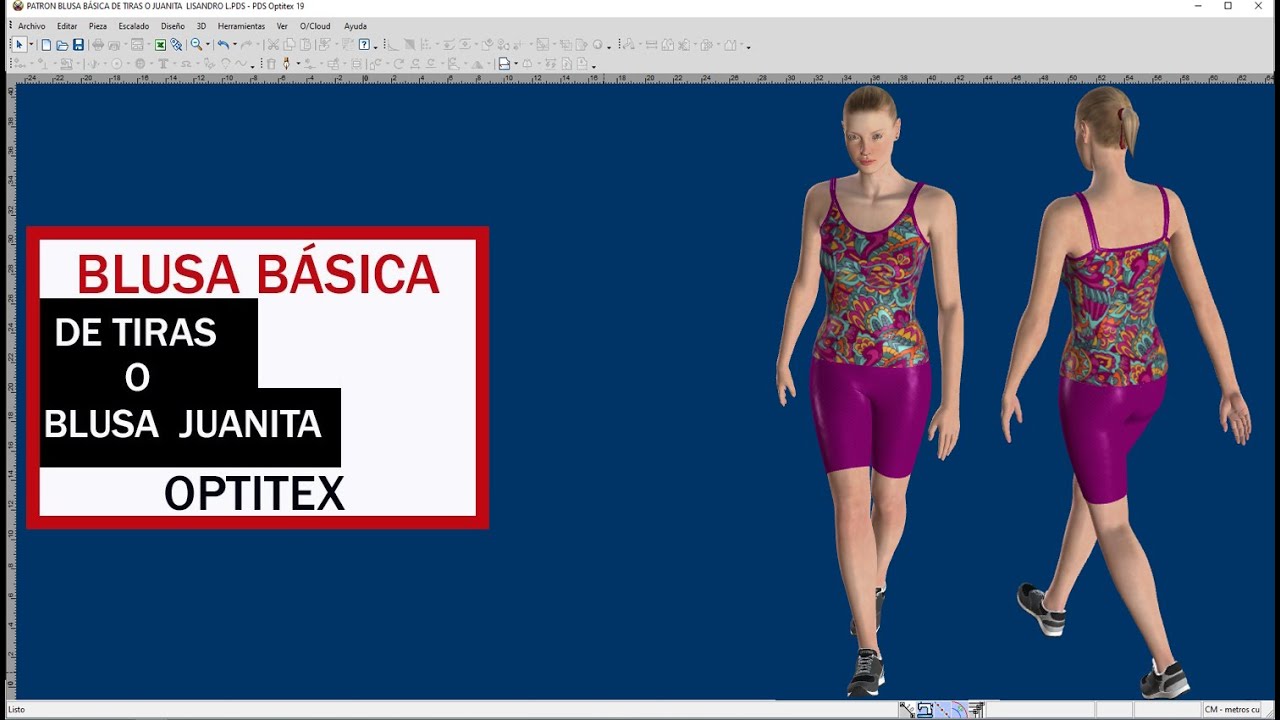Screen dimensions: 1280x720
Task: Expand dropdown arrow after the globe icon
Action: point(609,47)
